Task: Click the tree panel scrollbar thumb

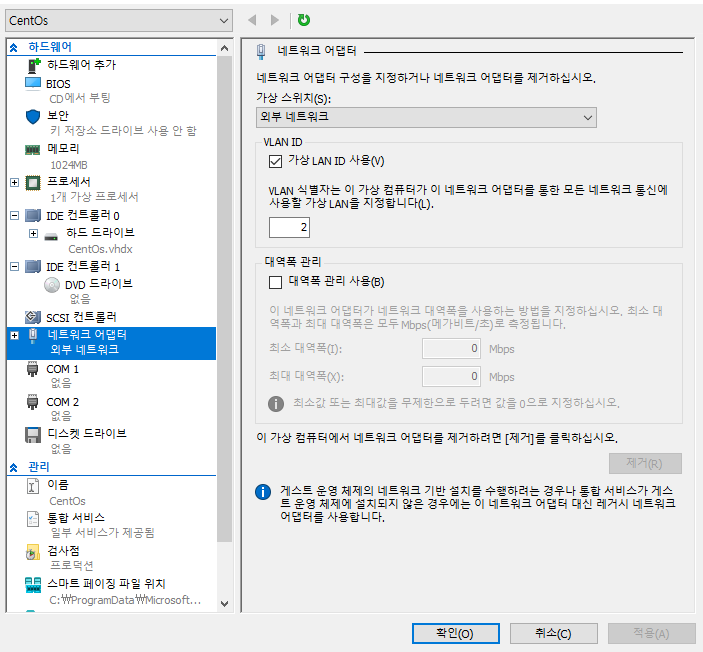Action: tap(225, 298)
